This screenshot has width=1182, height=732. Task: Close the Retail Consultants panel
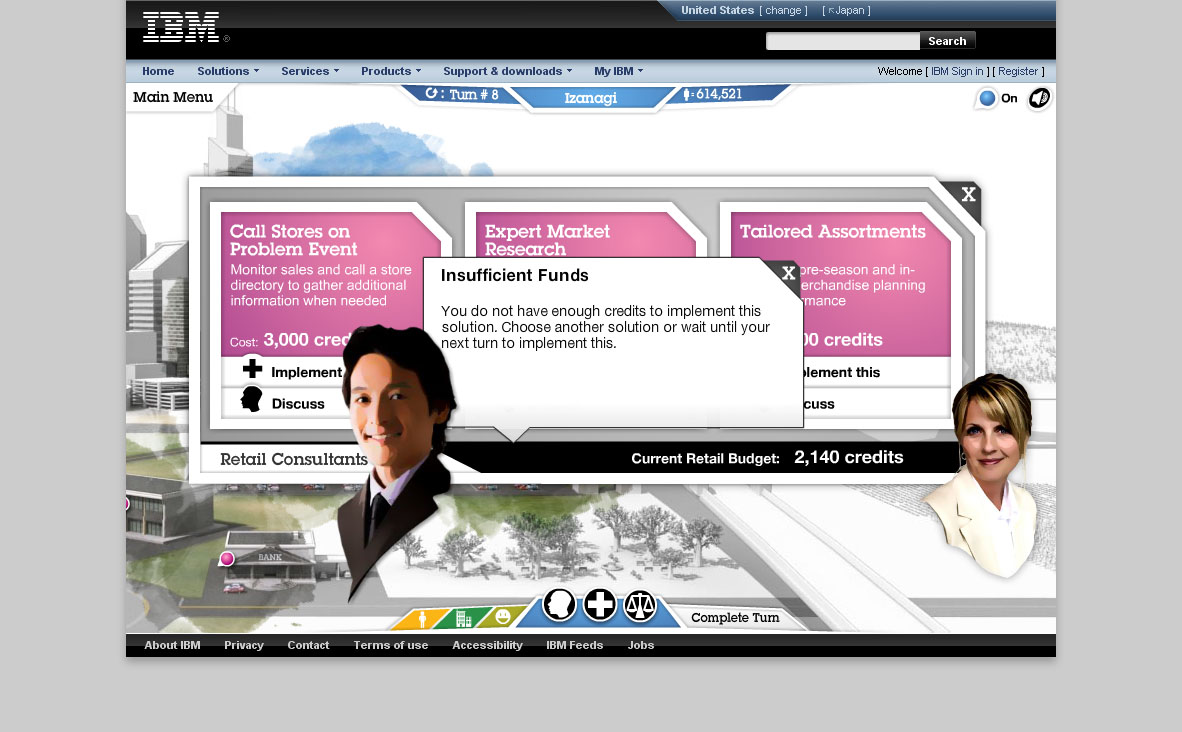[x=969, y=194]
